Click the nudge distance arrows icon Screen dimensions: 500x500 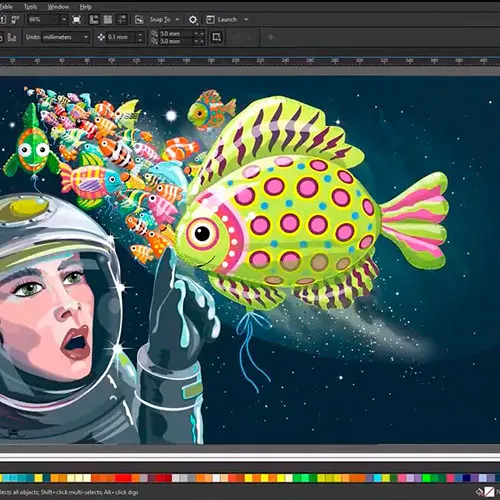point(101,37)
